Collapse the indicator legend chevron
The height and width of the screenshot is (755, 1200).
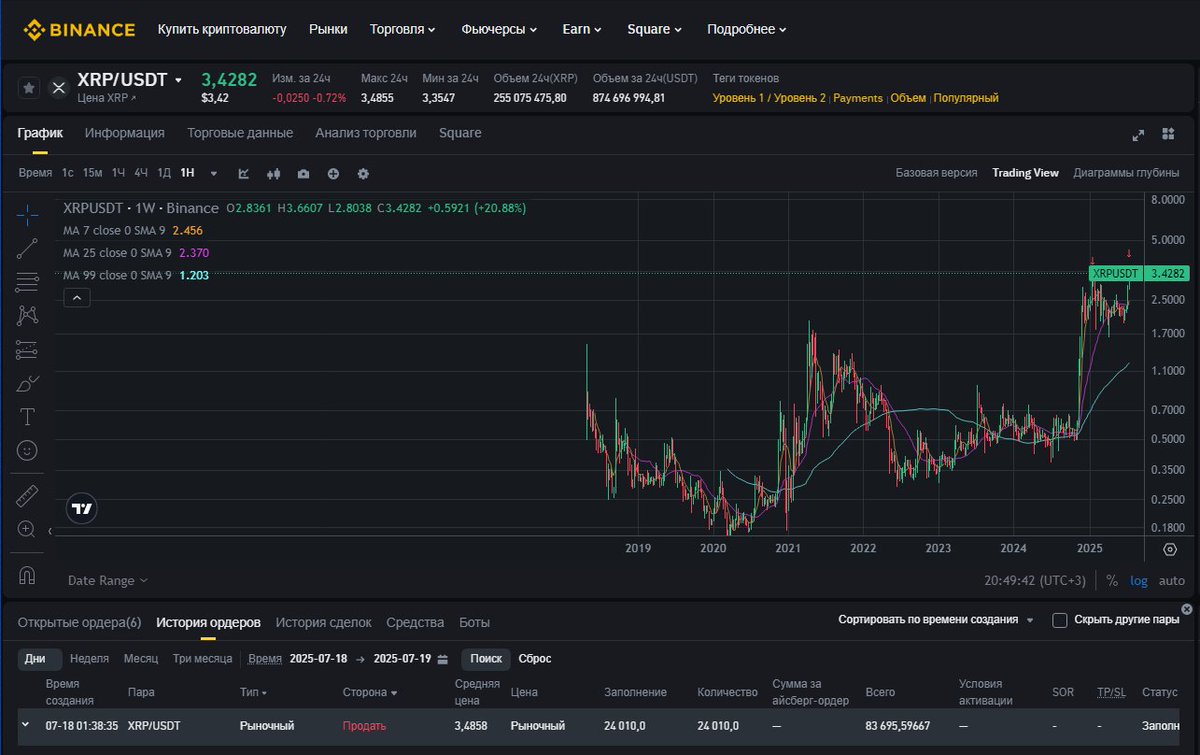(77, 297)
